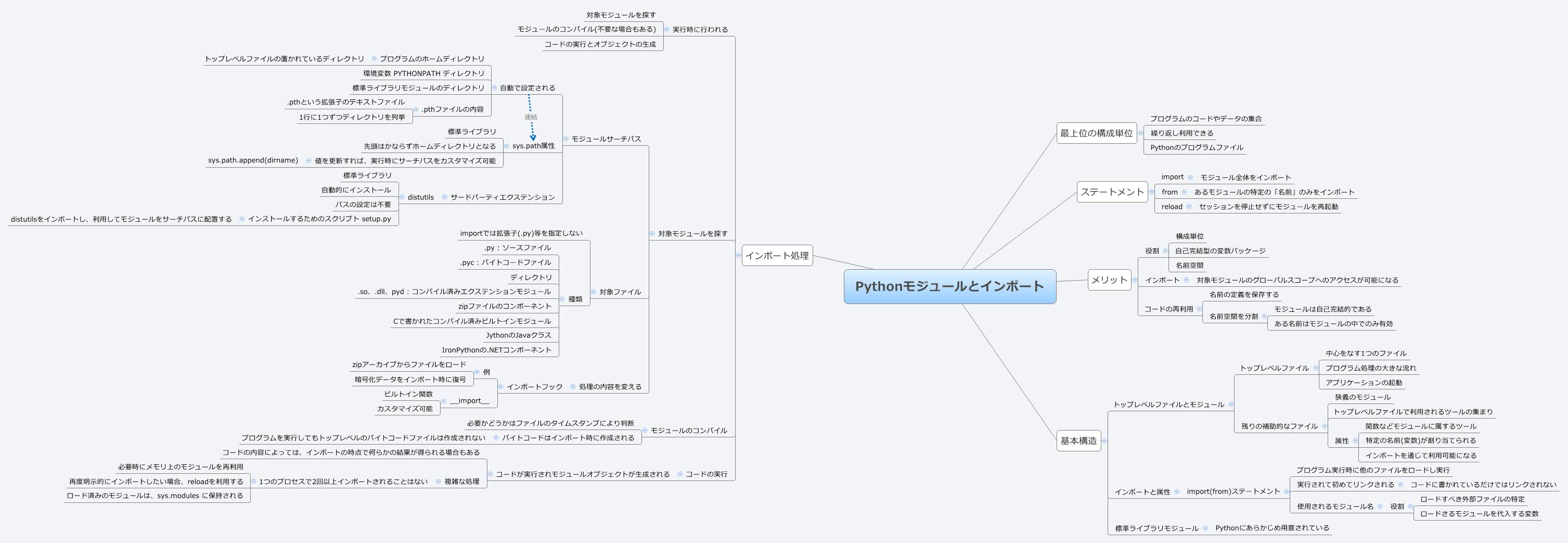Collapse the ステートメント branch icon
The width and height of the screenshot is (1568, 543).
pyautogui.click(x=1151, y=192)
